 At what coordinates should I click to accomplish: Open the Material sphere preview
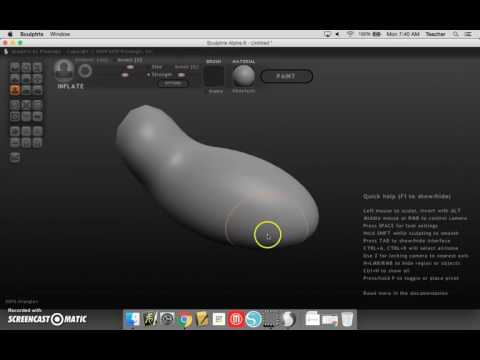243,76
